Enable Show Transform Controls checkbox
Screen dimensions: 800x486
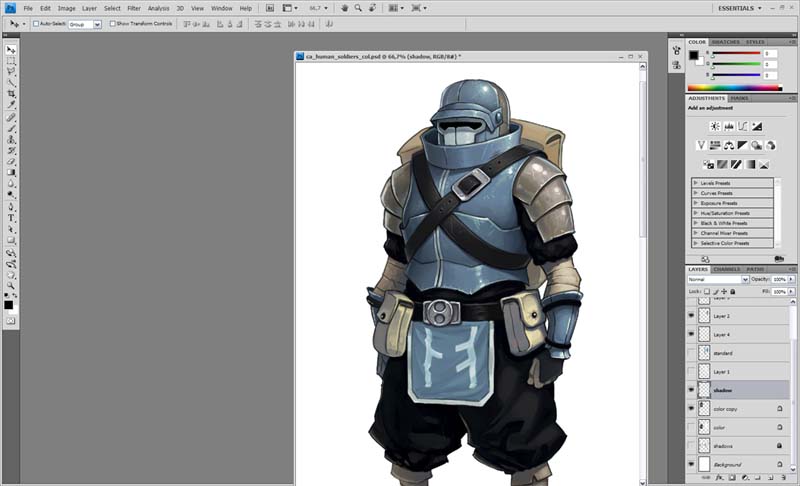[x=112, y=24]
